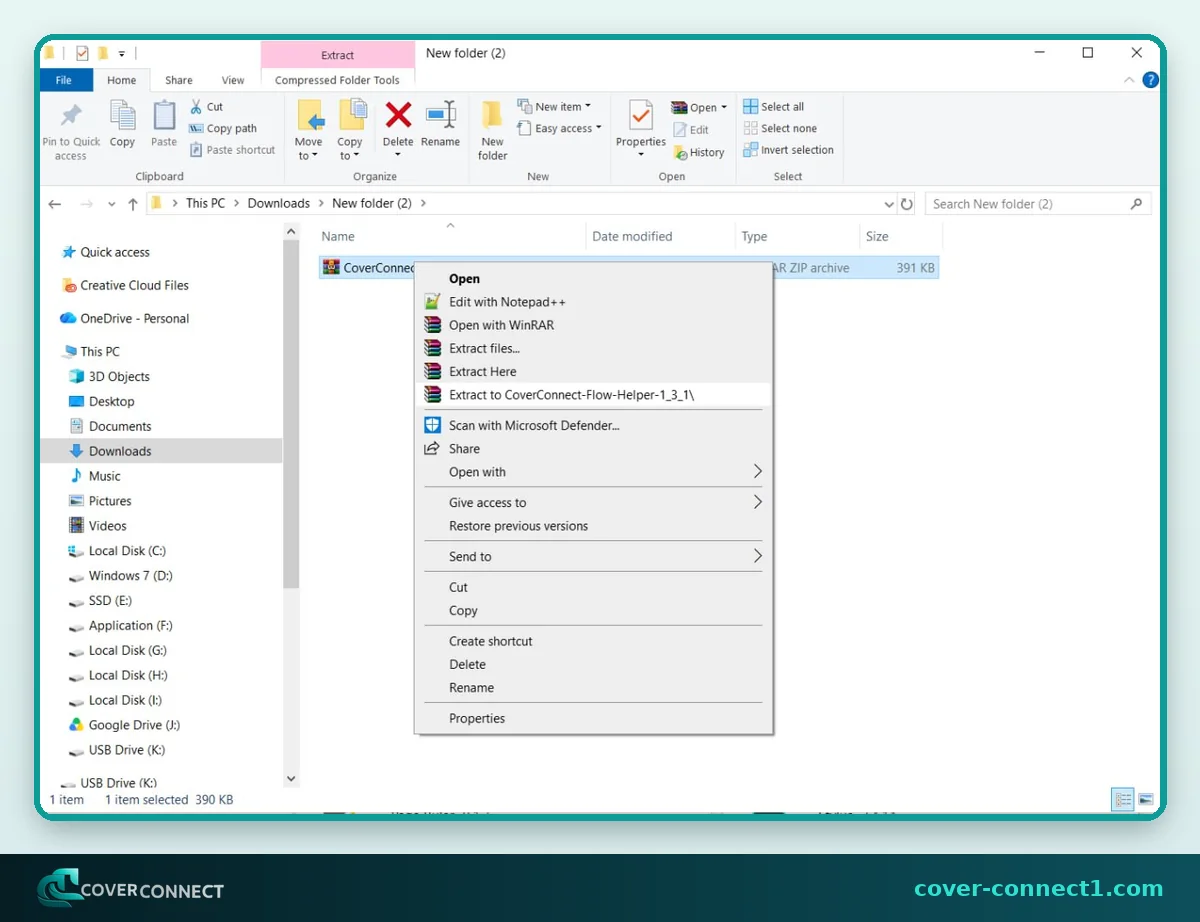Open the File ribbon tab
The image size is (1200, 922).
pyautogui.click(x=64, y=80)
